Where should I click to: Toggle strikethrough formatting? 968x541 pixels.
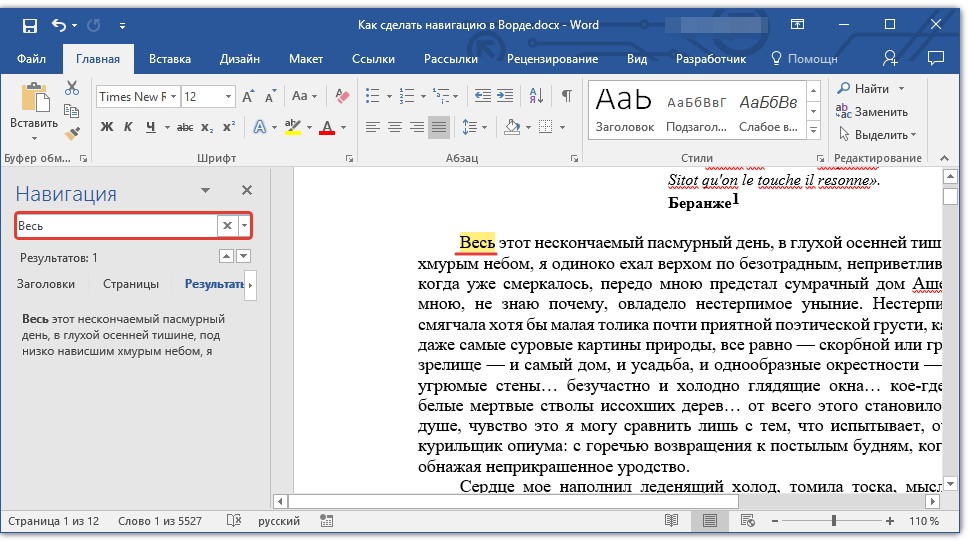pyautogui.click(x=185, y=127)
